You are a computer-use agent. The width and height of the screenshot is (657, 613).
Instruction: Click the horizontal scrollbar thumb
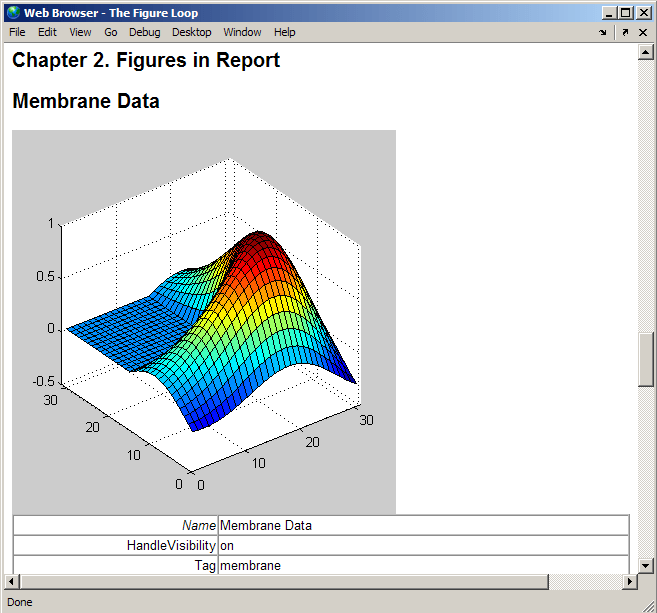tap(285, 581)
